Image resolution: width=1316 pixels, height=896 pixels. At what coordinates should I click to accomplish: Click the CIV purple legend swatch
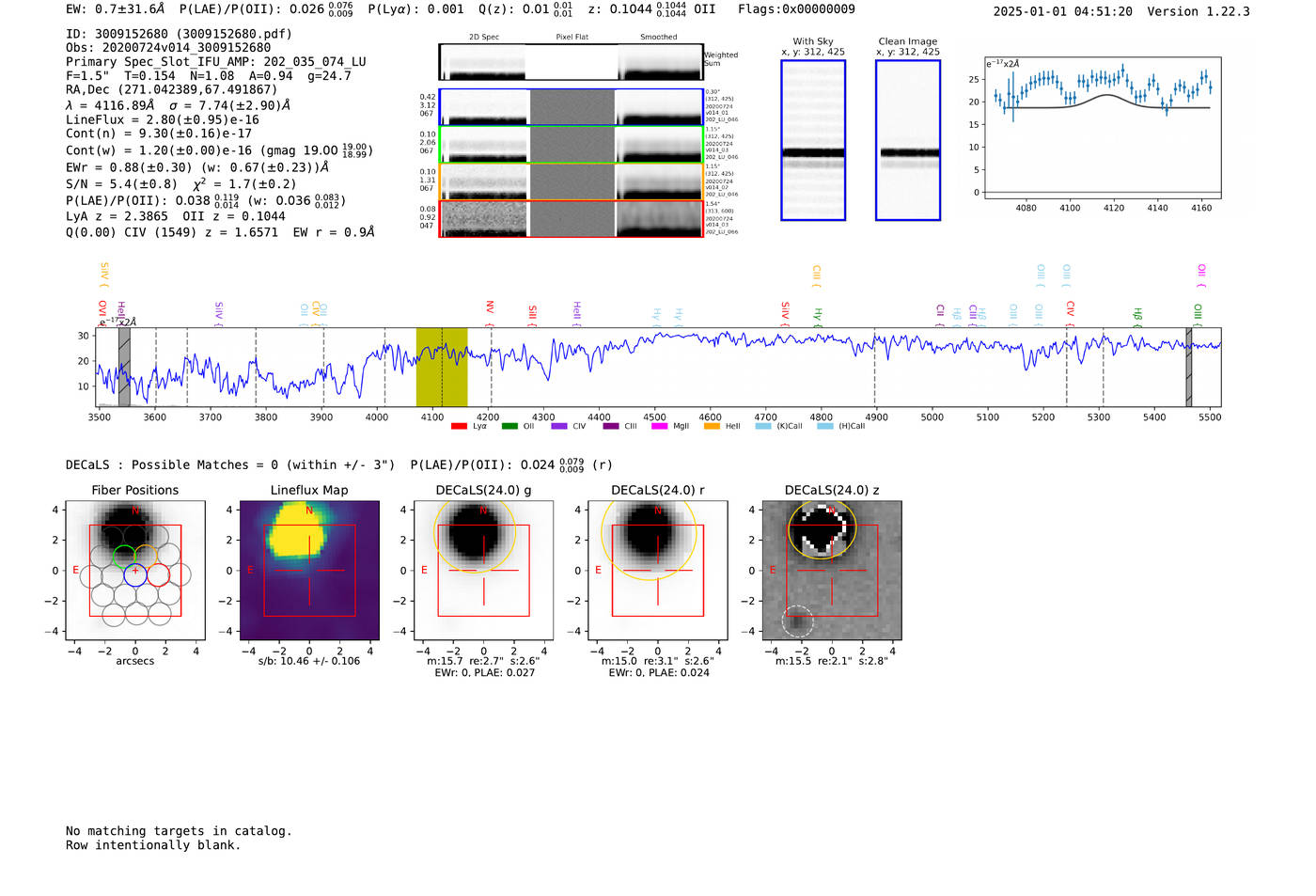(559, 426)
